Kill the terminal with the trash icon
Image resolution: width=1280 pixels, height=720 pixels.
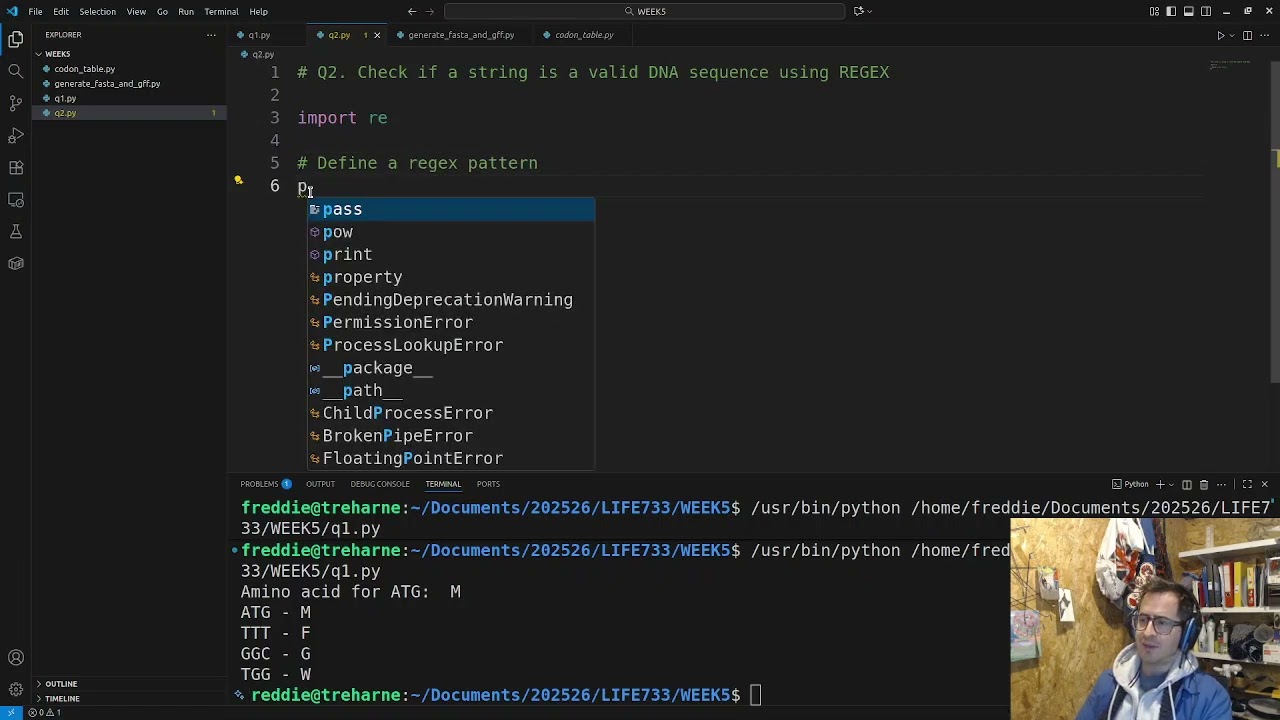point(1204,484)
